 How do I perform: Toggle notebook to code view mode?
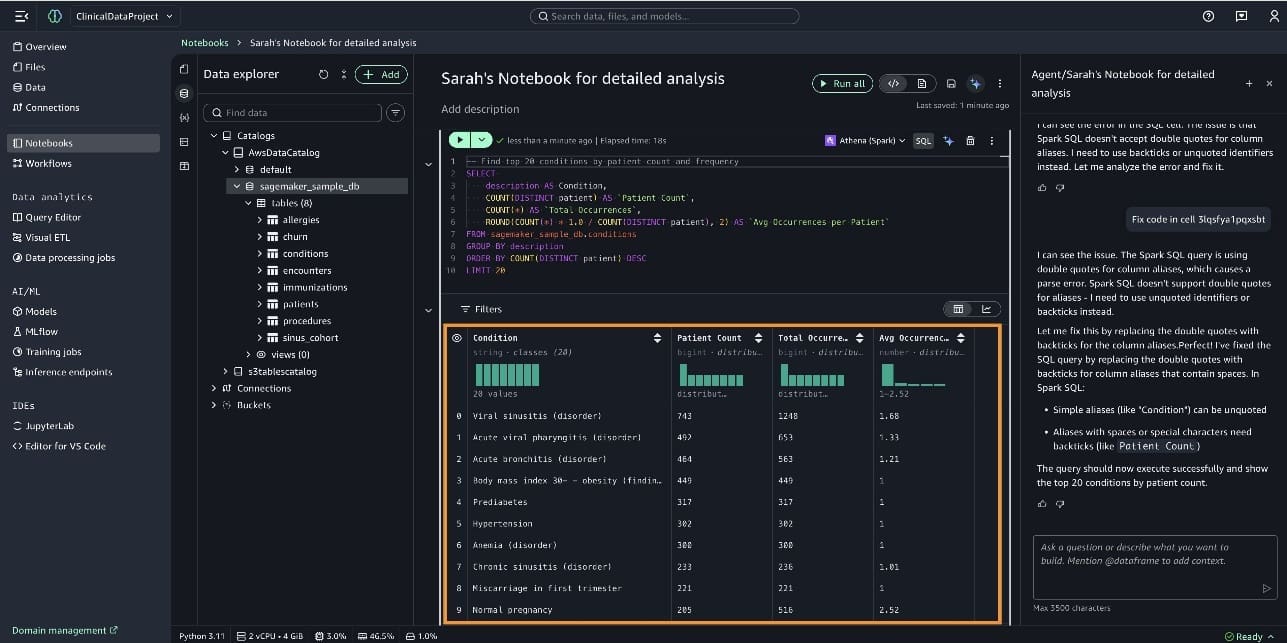click(x=895, y=84)
